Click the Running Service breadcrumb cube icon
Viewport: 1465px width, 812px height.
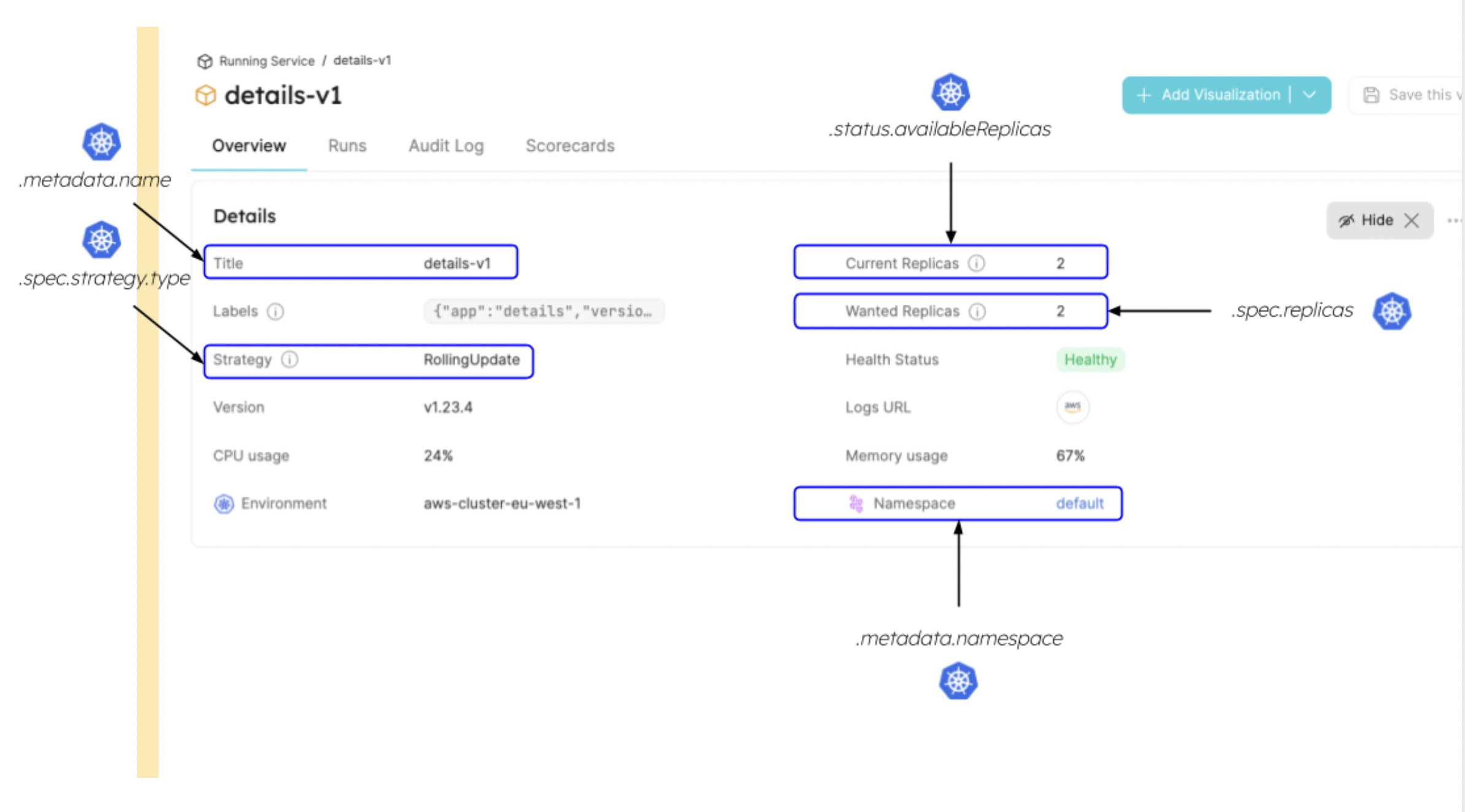tap(204, 61)
